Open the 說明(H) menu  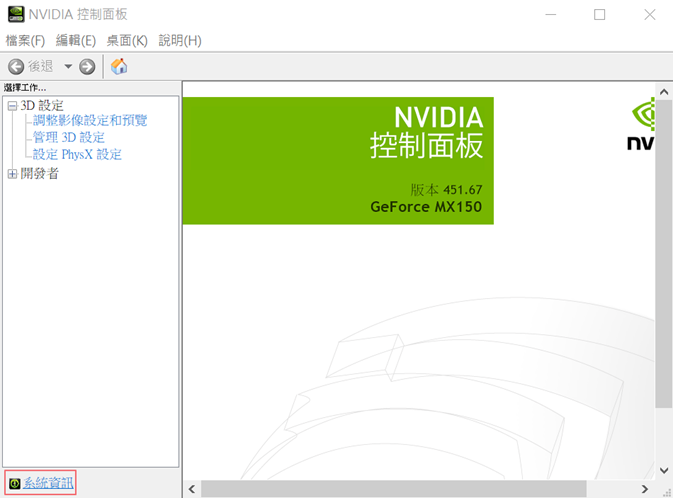180,40
